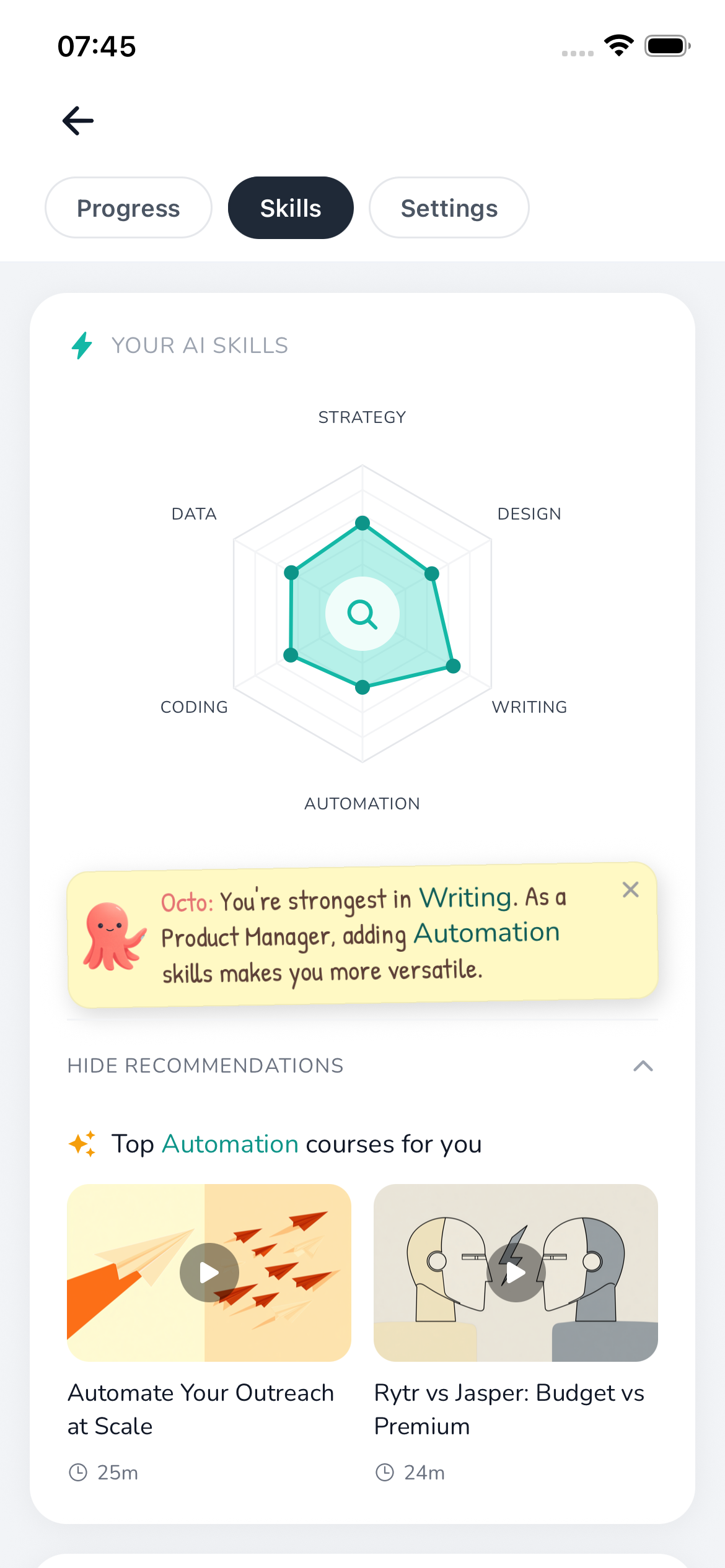Dismiss the Octo tip note

pos(630,890)
